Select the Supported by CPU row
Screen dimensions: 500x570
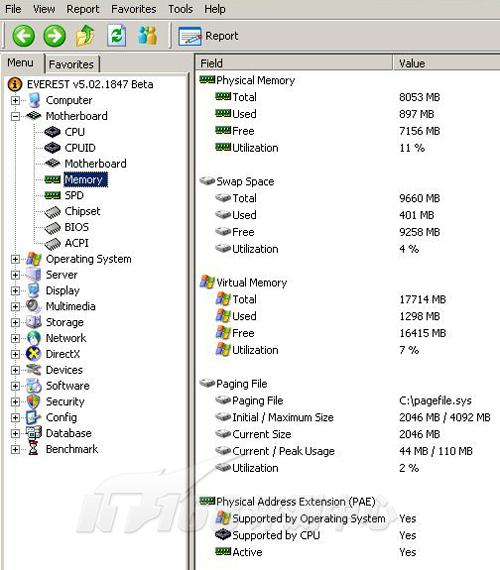click(x=276, y=535)
